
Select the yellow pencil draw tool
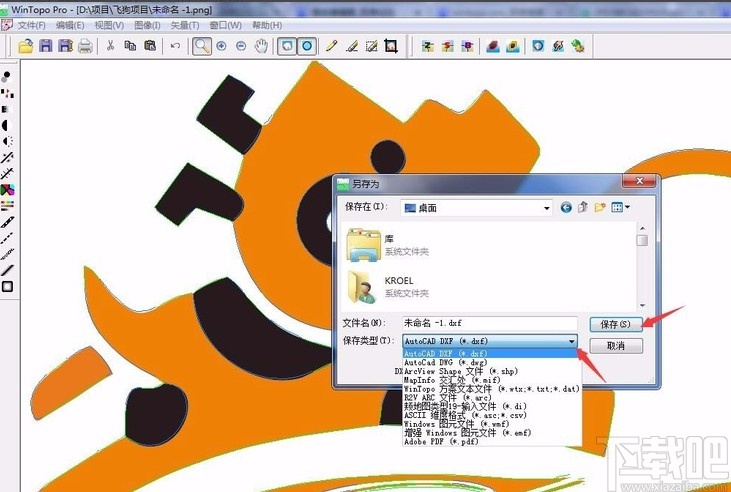[x=331, y=46]
